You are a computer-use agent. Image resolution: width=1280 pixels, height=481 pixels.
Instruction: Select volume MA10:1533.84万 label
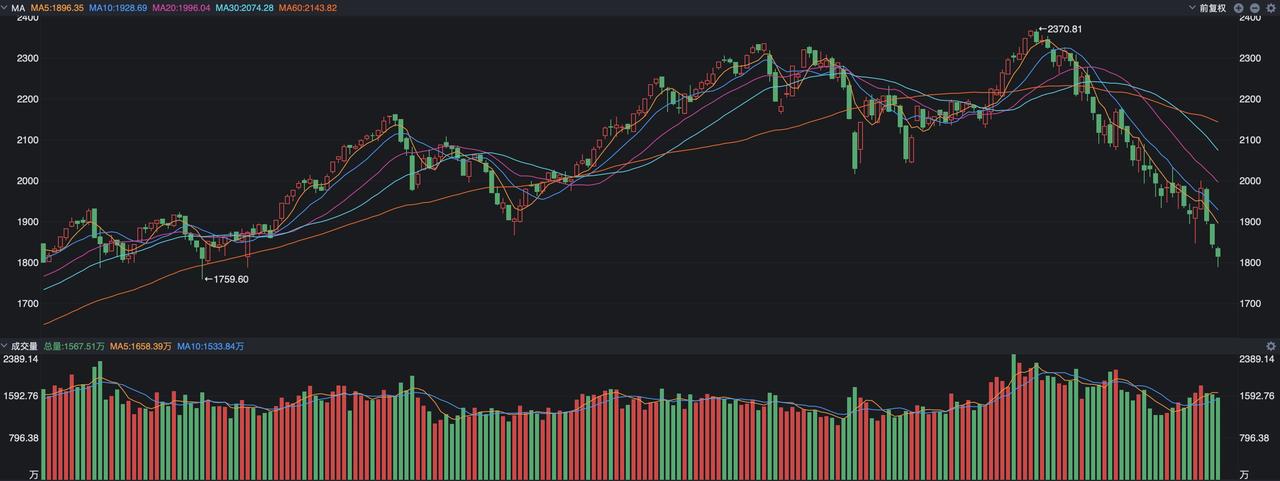coord(211,346)
